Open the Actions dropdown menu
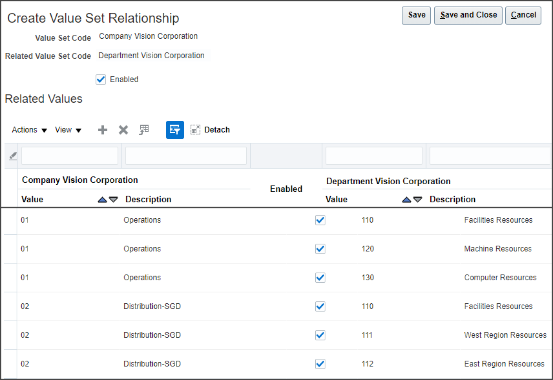Viewport: 553px width, 380px height. (29, 130)
